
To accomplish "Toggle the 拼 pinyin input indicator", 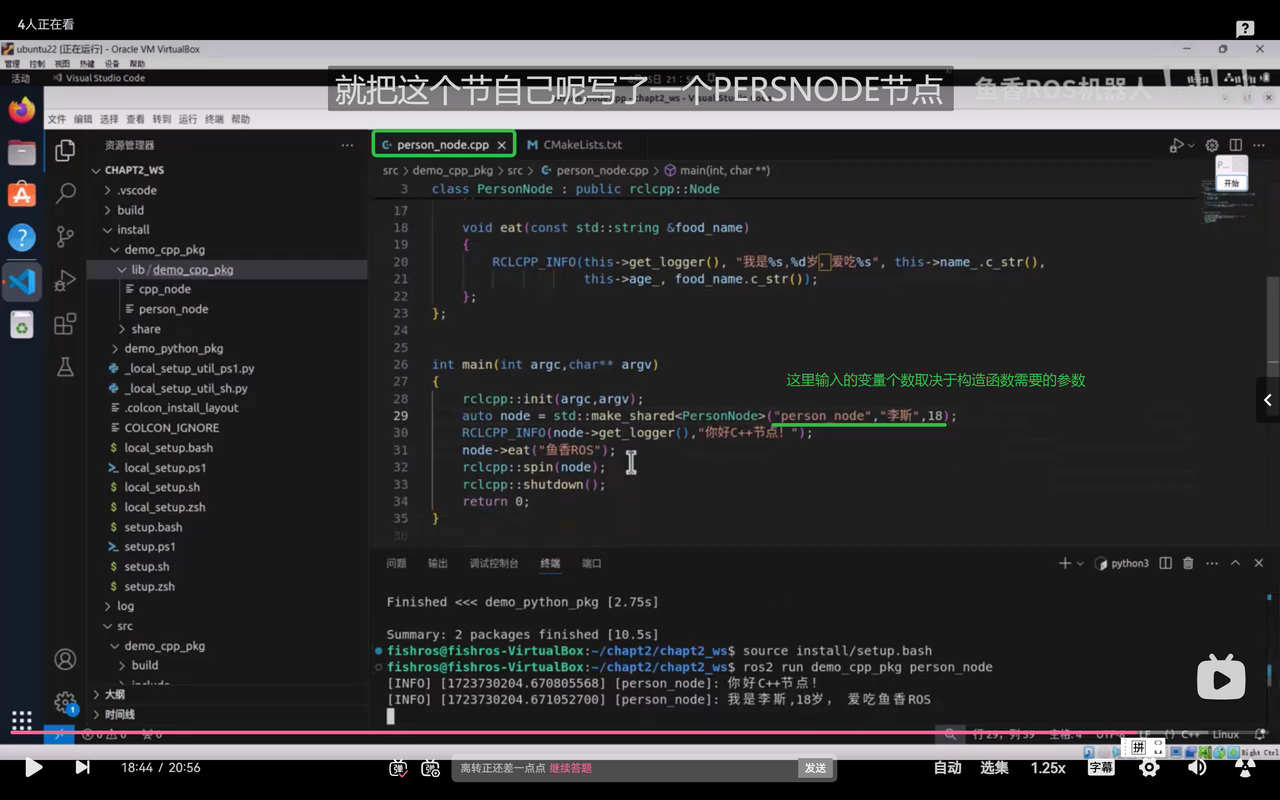I will pos(1137,747).
